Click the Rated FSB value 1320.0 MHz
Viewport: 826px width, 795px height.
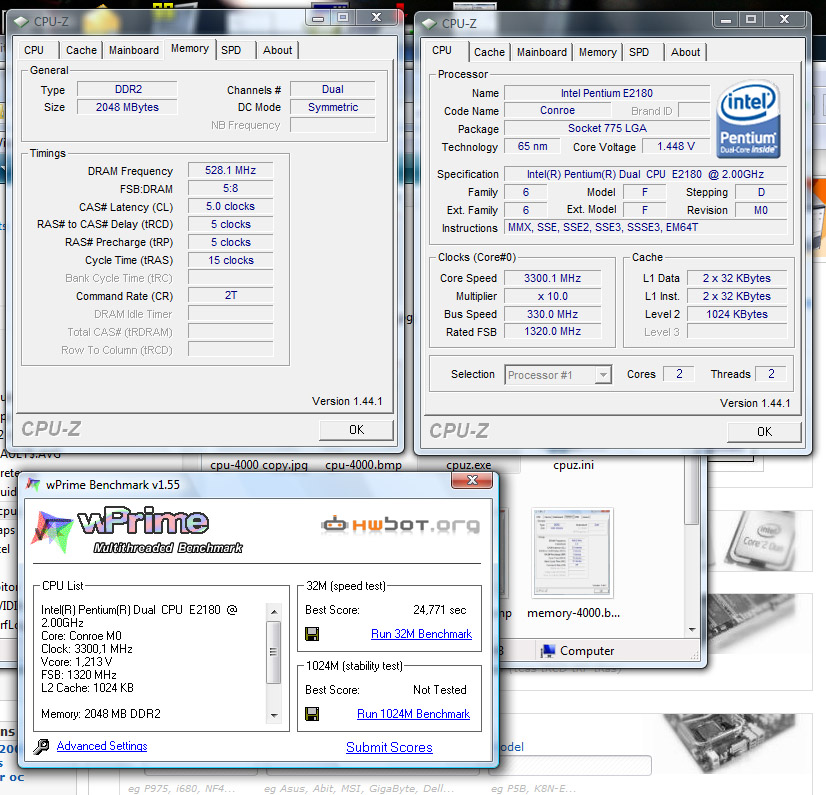(553, 331)
